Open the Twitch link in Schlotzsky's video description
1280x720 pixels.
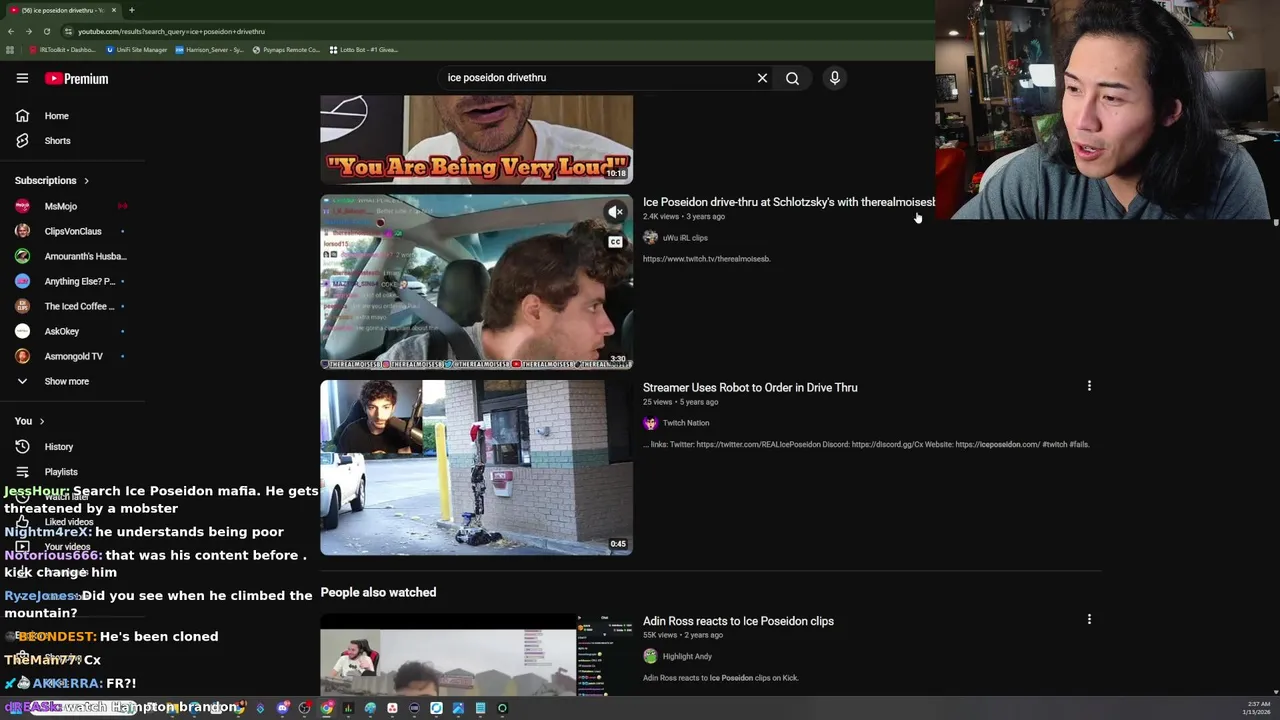[706, 259]
